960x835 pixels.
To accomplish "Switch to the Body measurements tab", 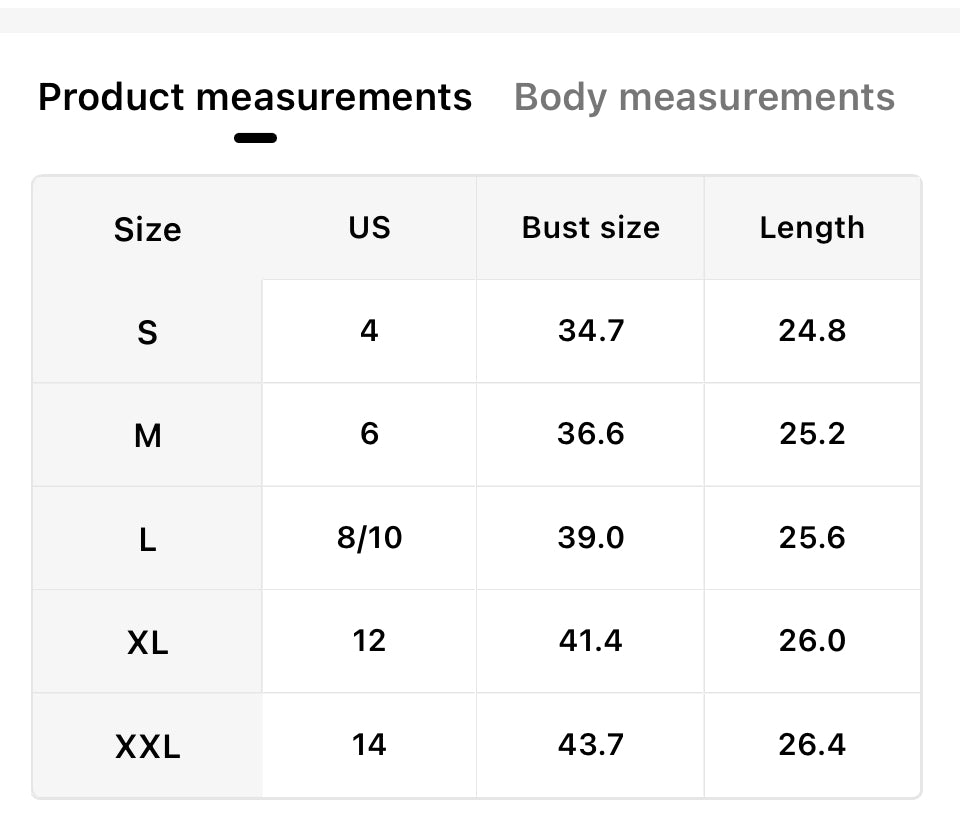I will (704, 98).
